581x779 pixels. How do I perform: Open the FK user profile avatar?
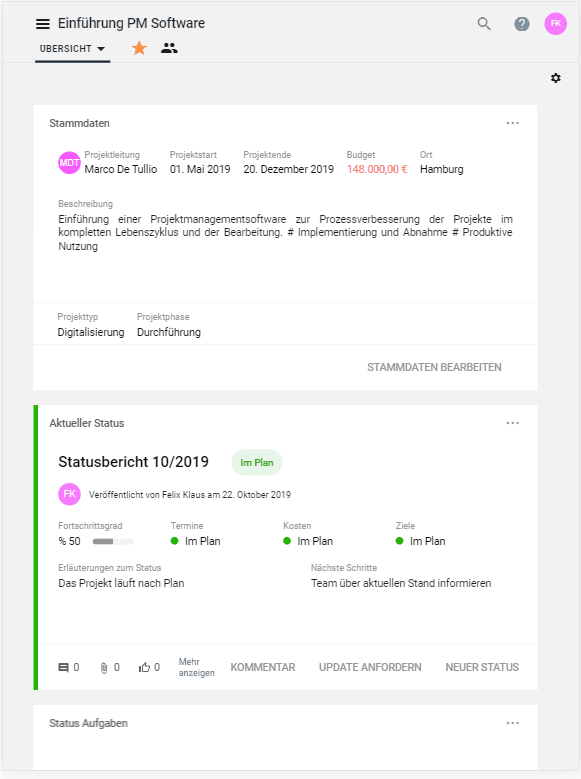click(556, 23)
